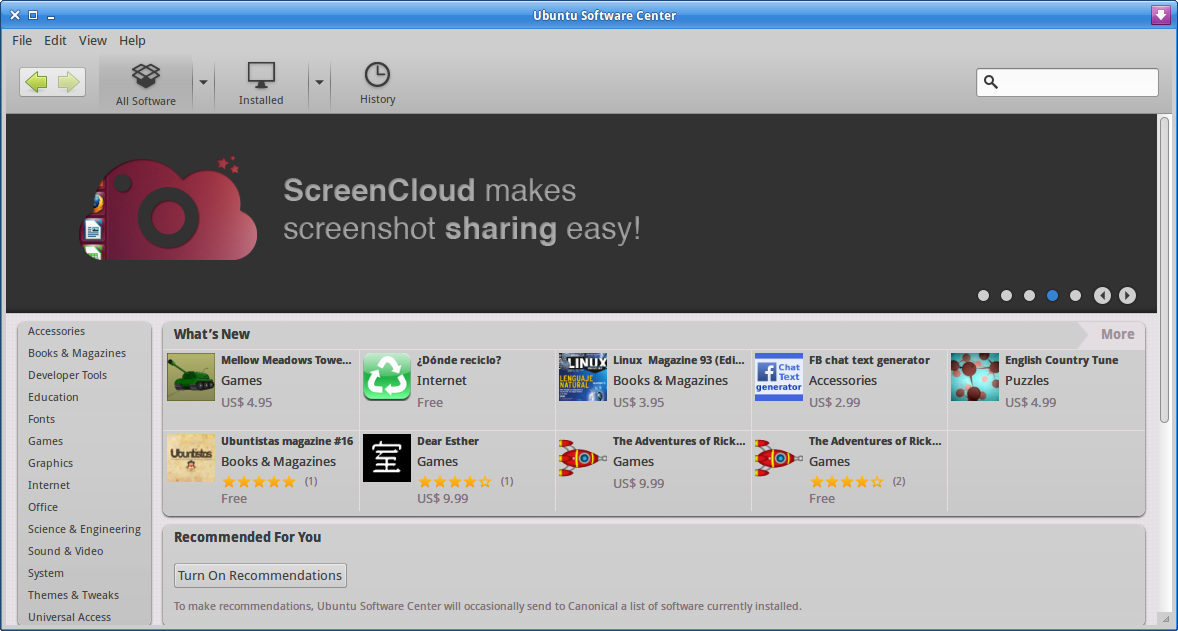1178x631 pixels.
Task: Select the first banner page dot
Action: click(983, 296)
